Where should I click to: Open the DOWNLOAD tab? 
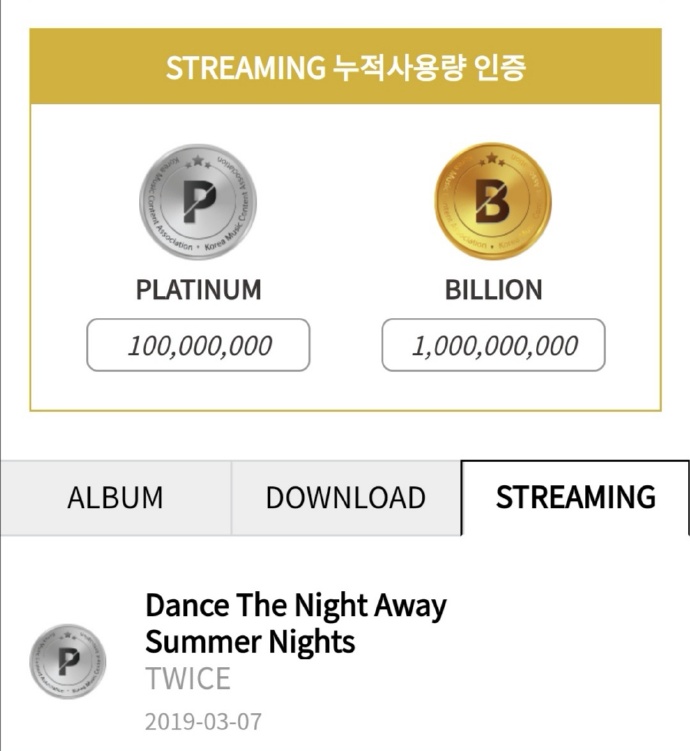(x=346, y=498)
